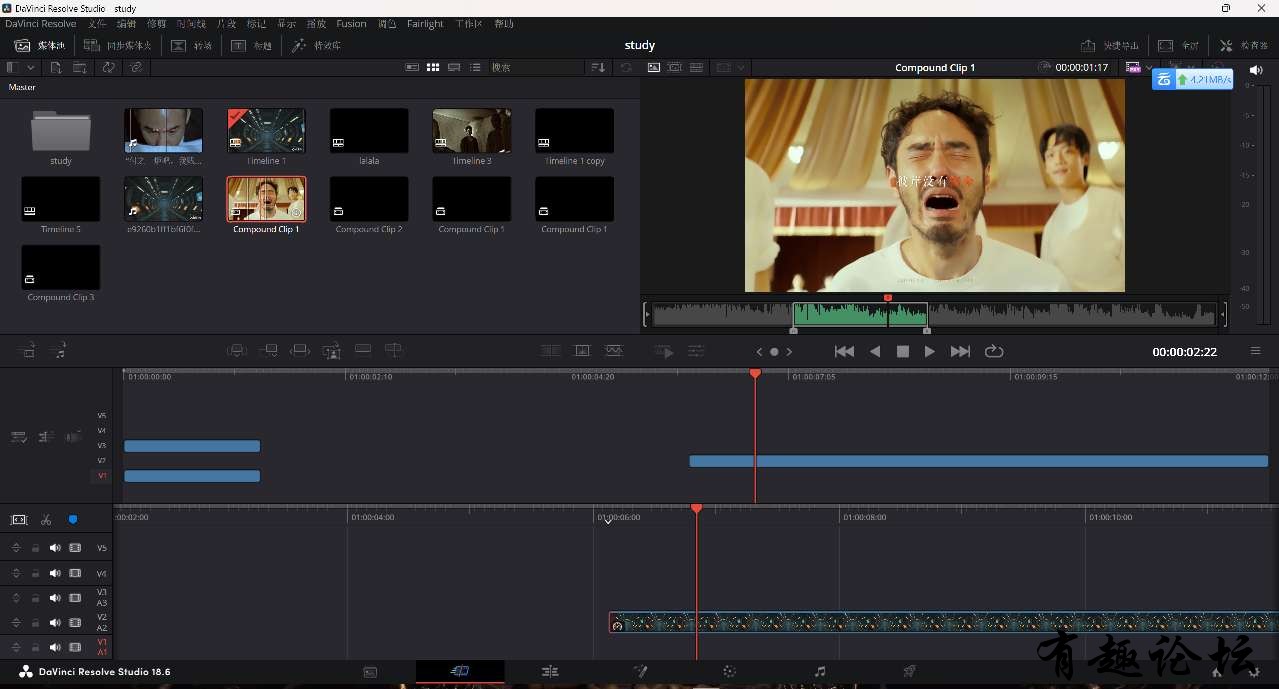Click the Place On Top icon
The image size is (1279, 689).
pos(363,350)
